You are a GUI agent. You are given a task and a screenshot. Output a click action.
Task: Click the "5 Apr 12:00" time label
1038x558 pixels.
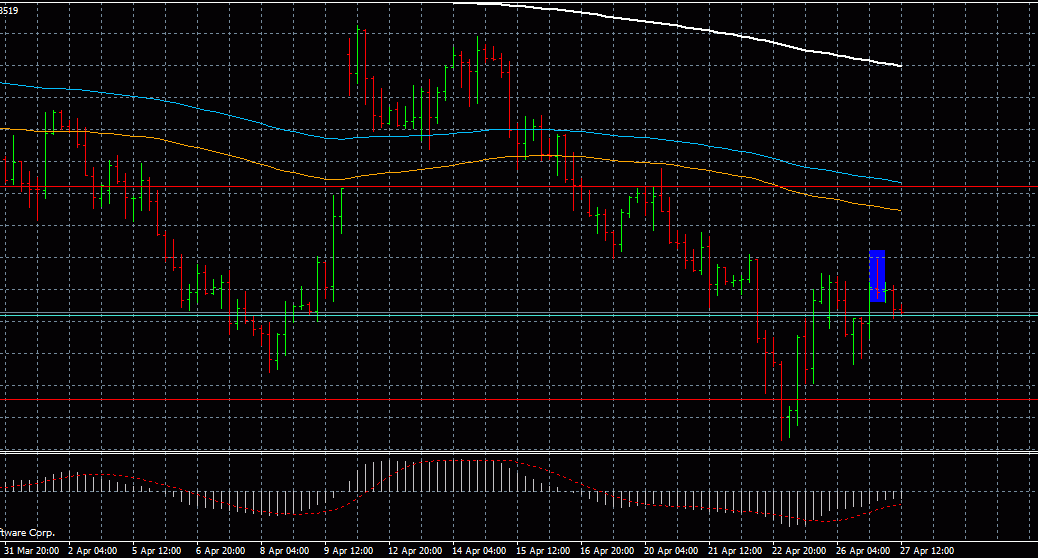(x=157, y=551)
